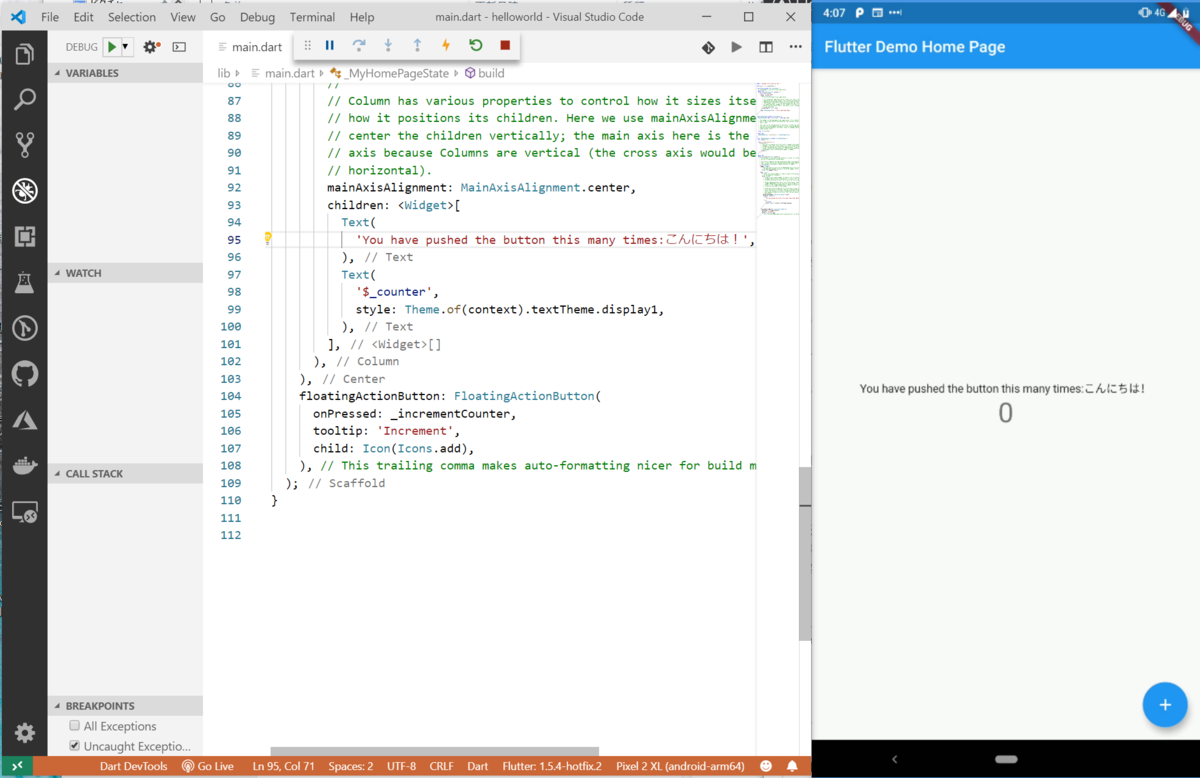Open the Go menu
1200x778 pixels.
pyautogui.click(x=218, y=17)
